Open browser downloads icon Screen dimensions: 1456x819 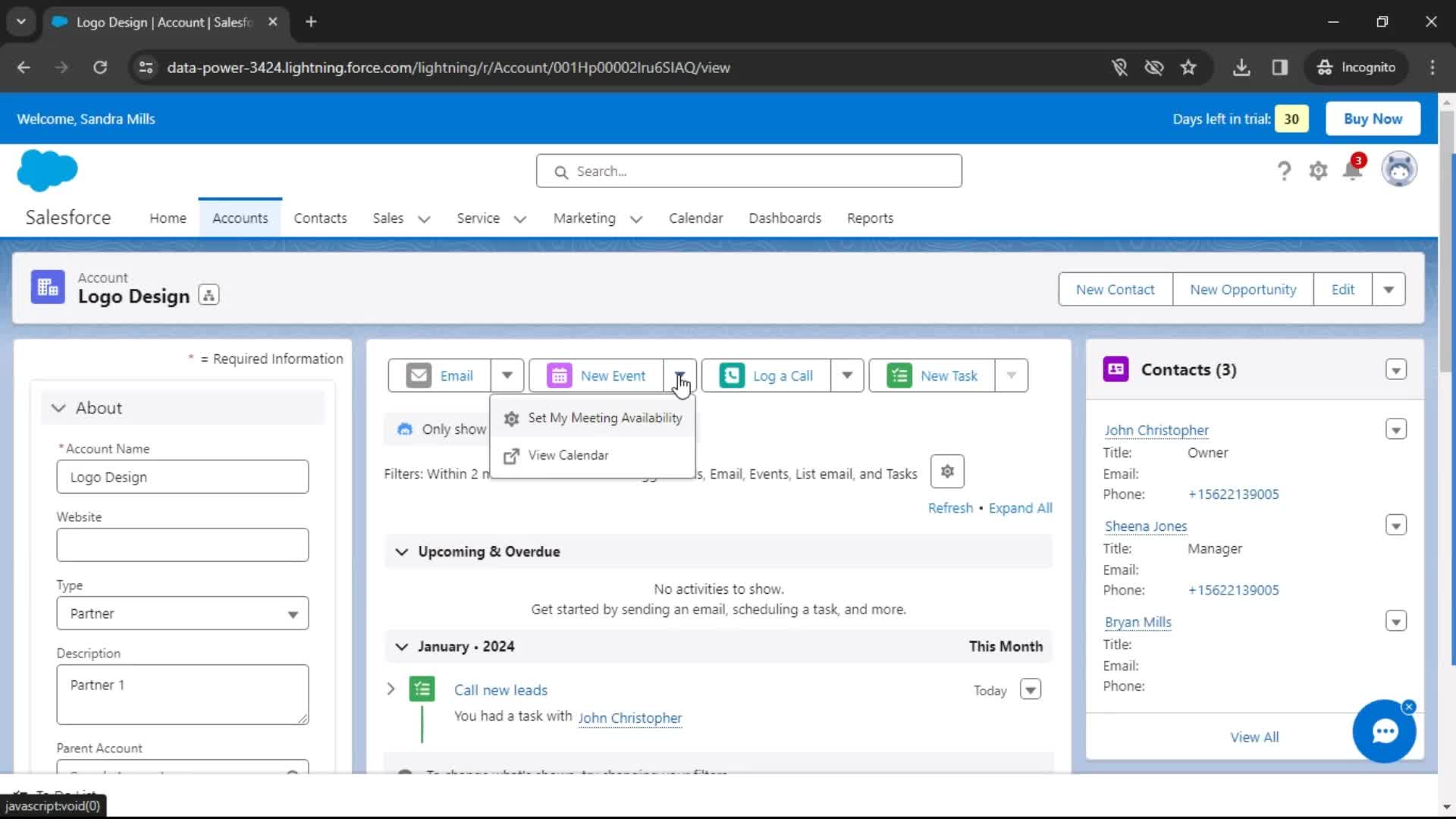click(1241, 67)
